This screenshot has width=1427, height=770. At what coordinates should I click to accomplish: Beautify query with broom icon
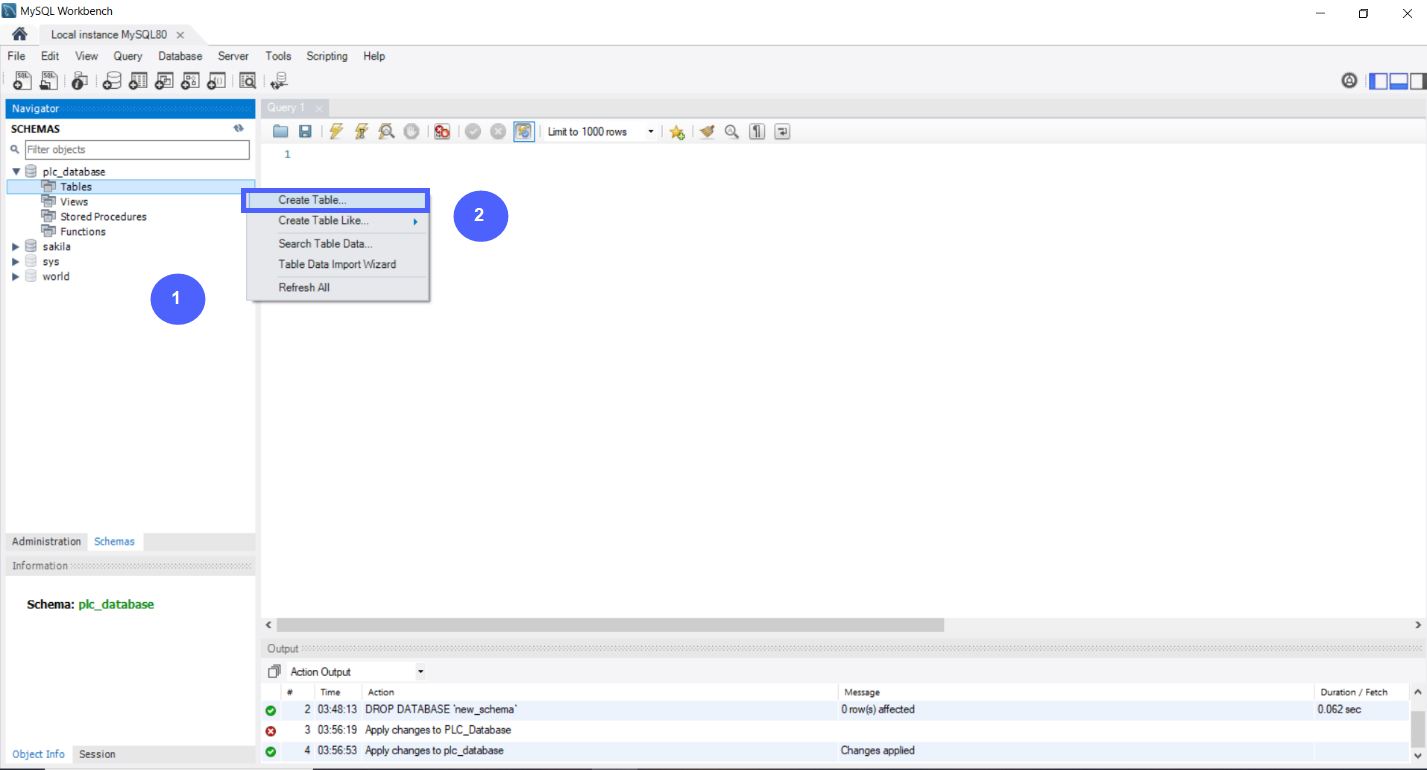tap(707, 131)
